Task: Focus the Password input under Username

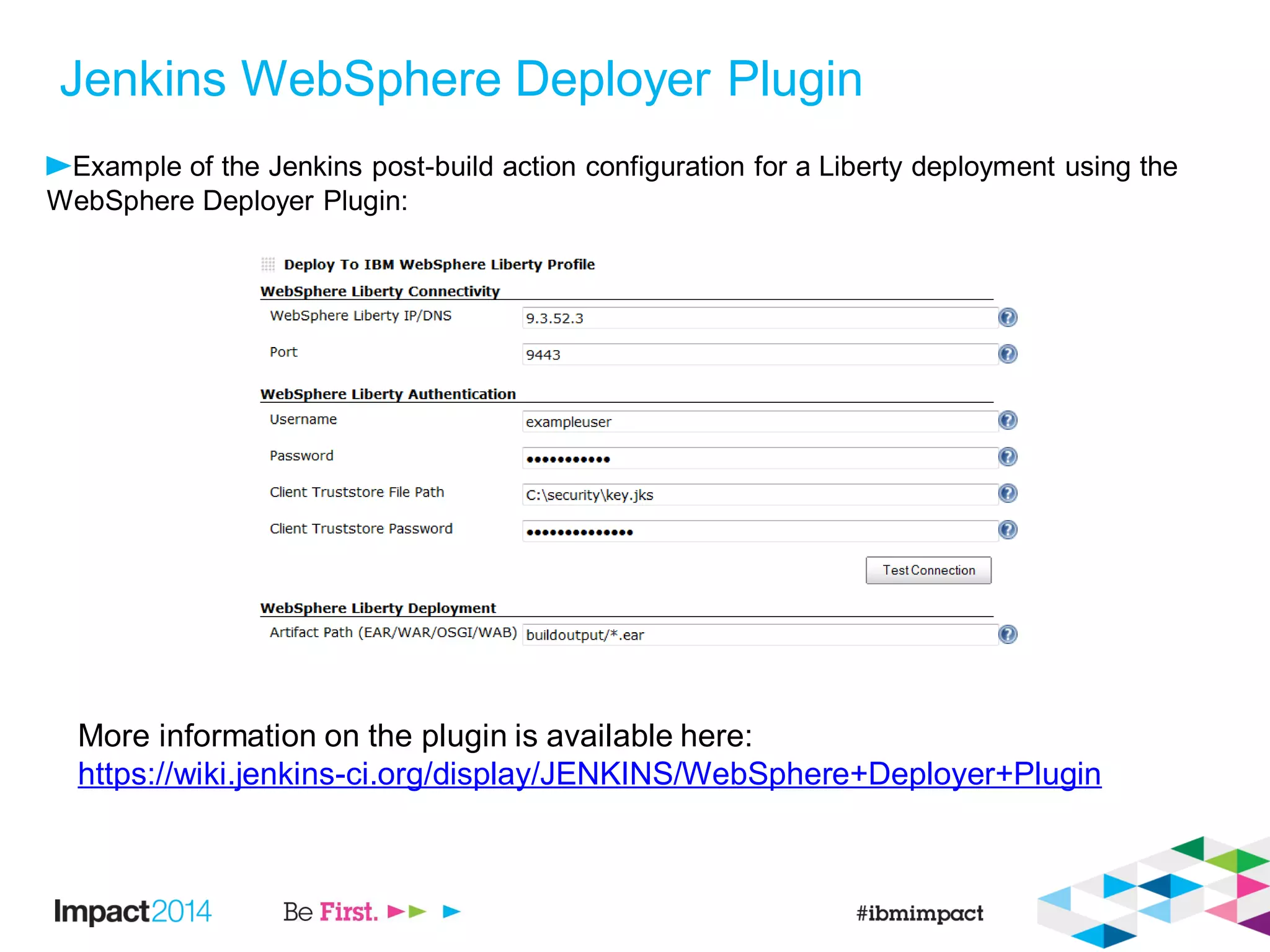Action: (x=760, y=458)
